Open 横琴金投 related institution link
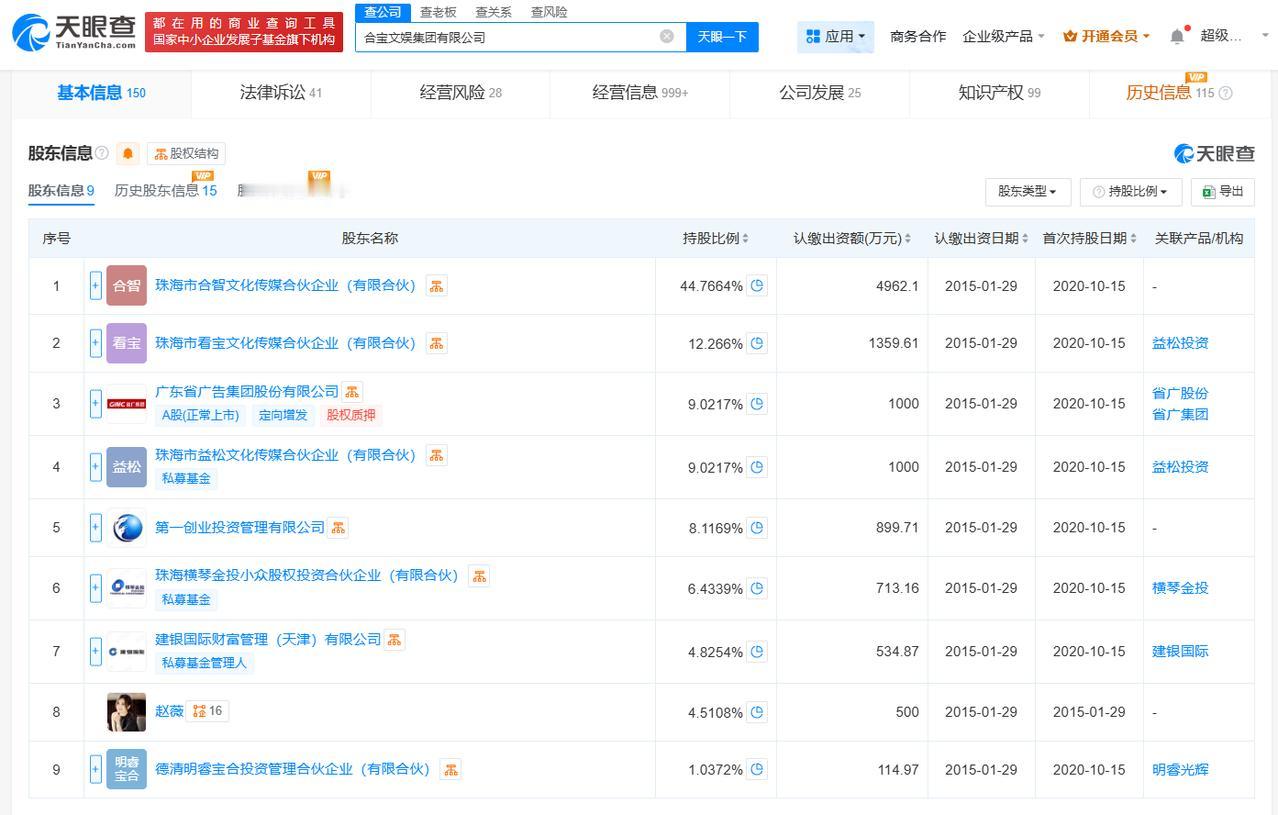1278x815 pixels. [x=1180, y=588]
